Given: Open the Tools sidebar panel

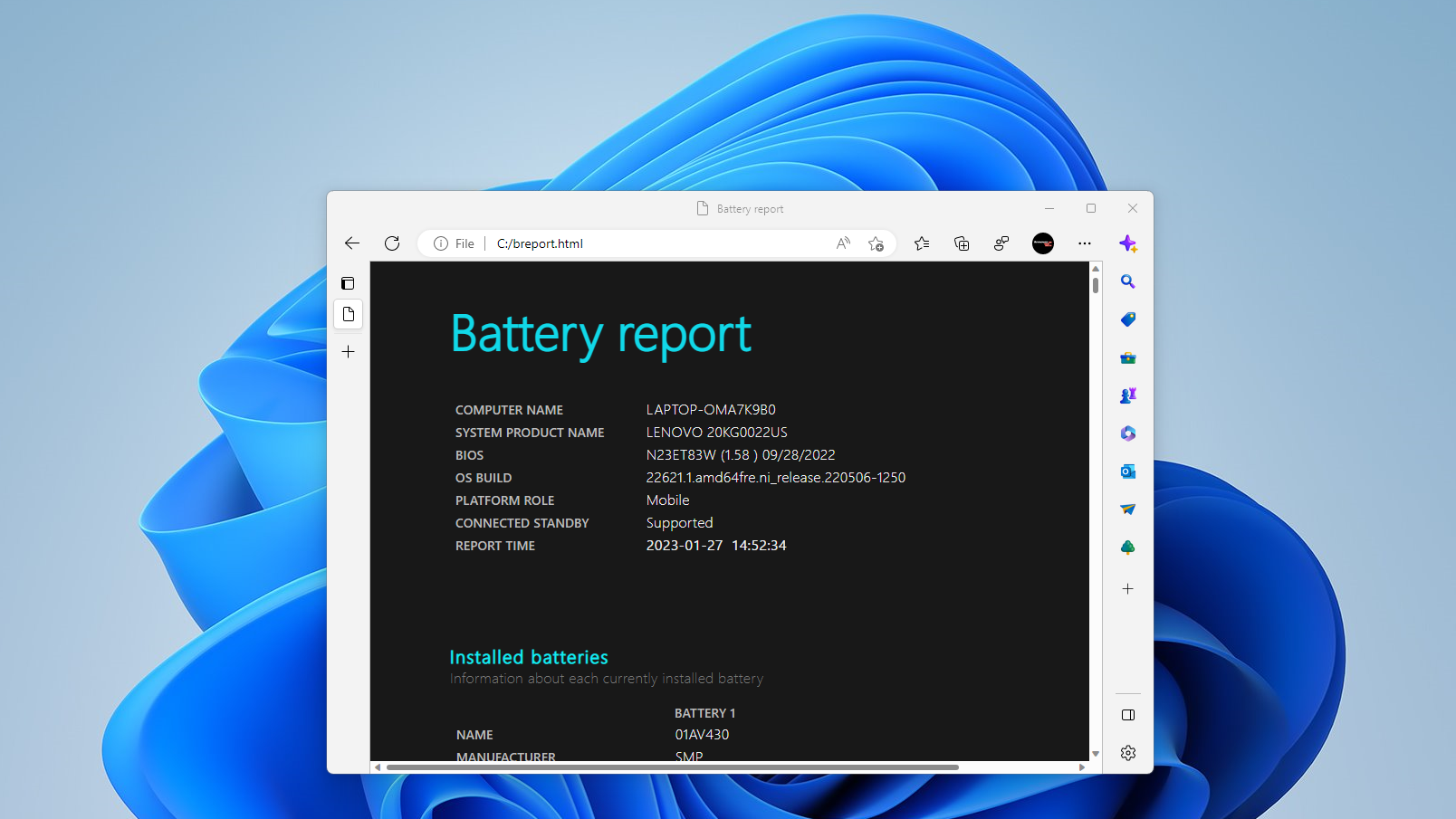Looking at the screenshot, I should [1128, 357].
